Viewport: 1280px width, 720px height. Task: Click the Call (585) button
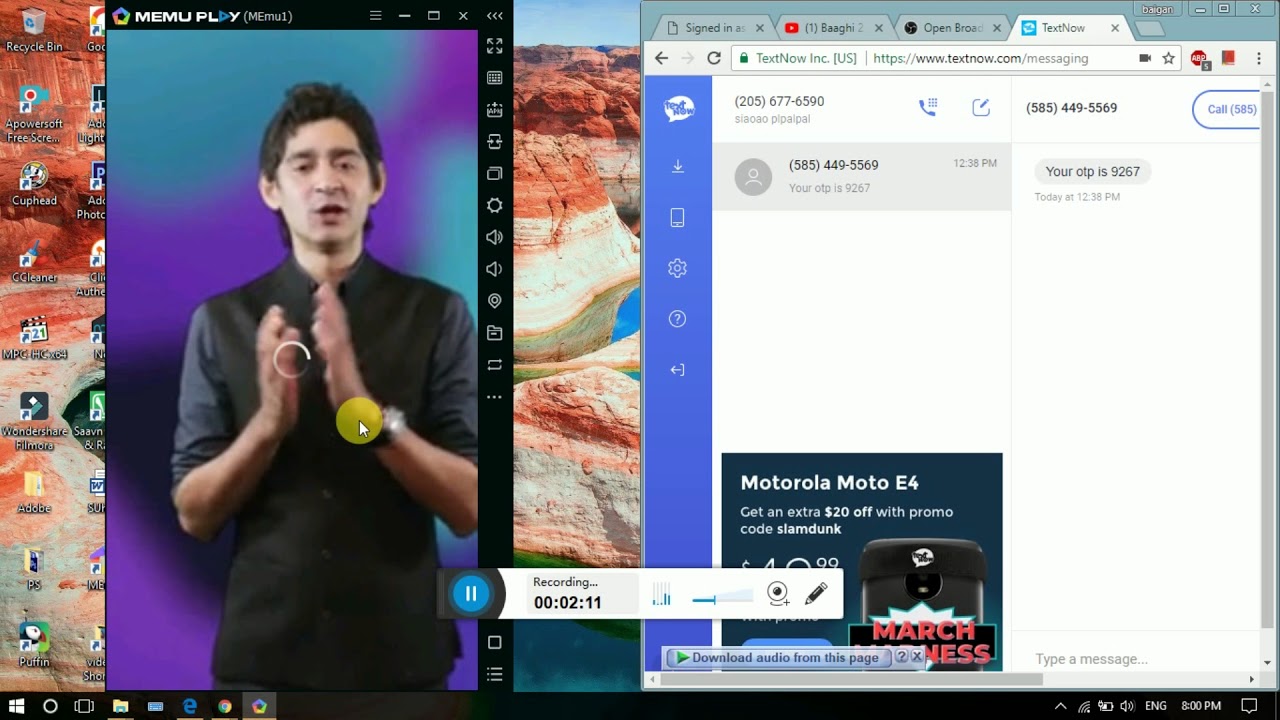[1227, 109]
